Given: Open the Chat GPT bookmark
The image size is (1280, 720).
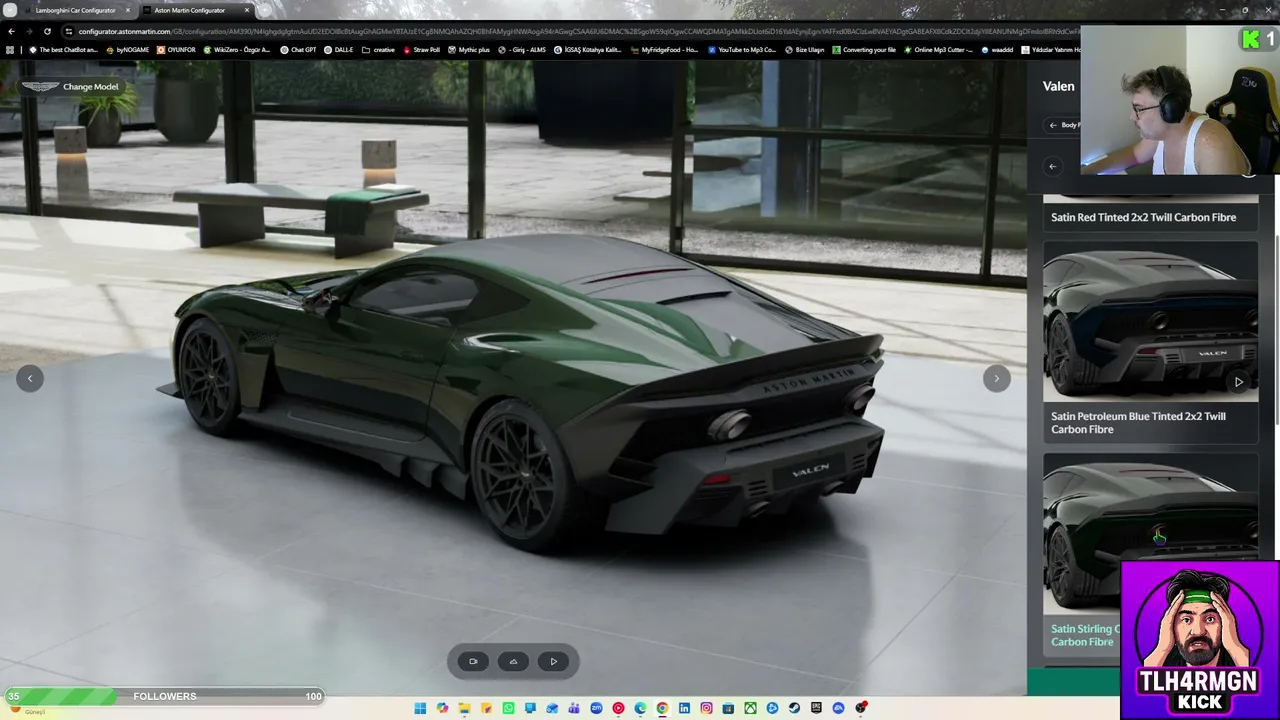Looking at the screenshot, I should [x=298, y=50].
